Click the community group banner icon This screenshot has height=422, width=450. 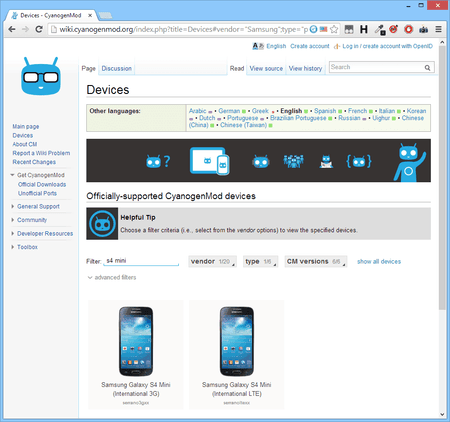(293, 161)
